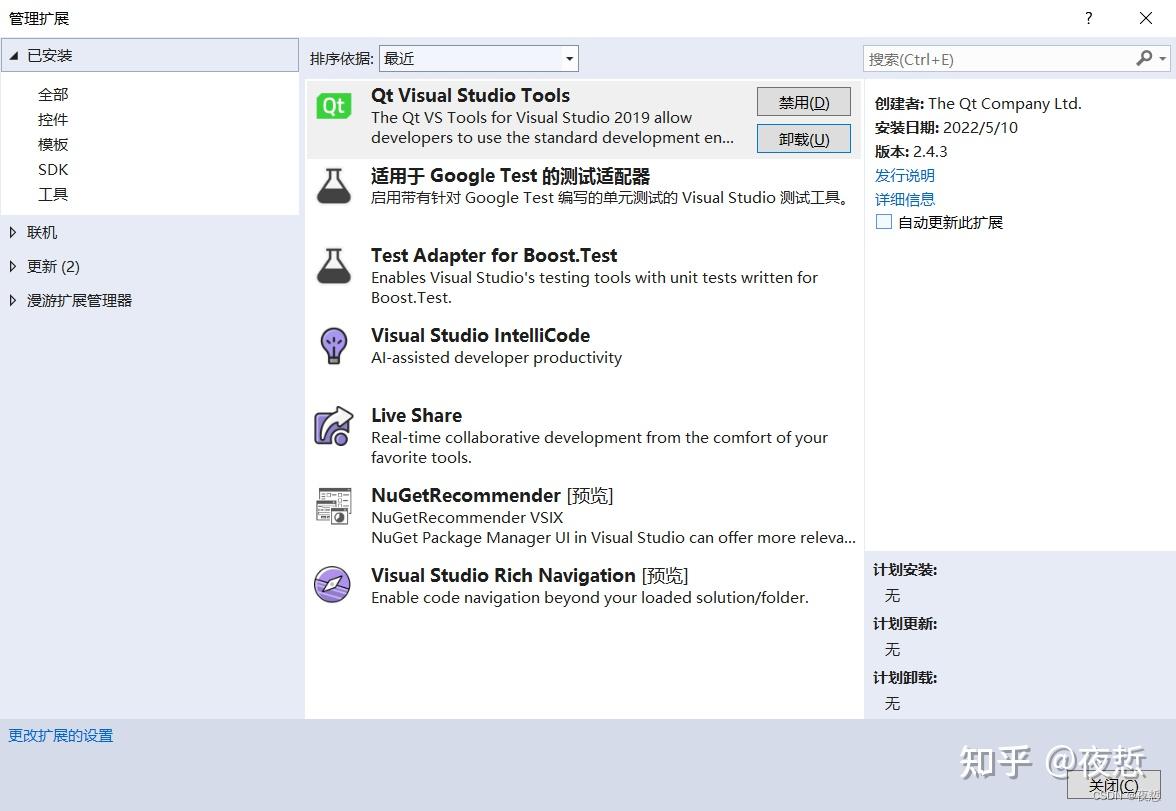Select the SDK category
The image size is (1176, 811).
[x=53, y=169]
